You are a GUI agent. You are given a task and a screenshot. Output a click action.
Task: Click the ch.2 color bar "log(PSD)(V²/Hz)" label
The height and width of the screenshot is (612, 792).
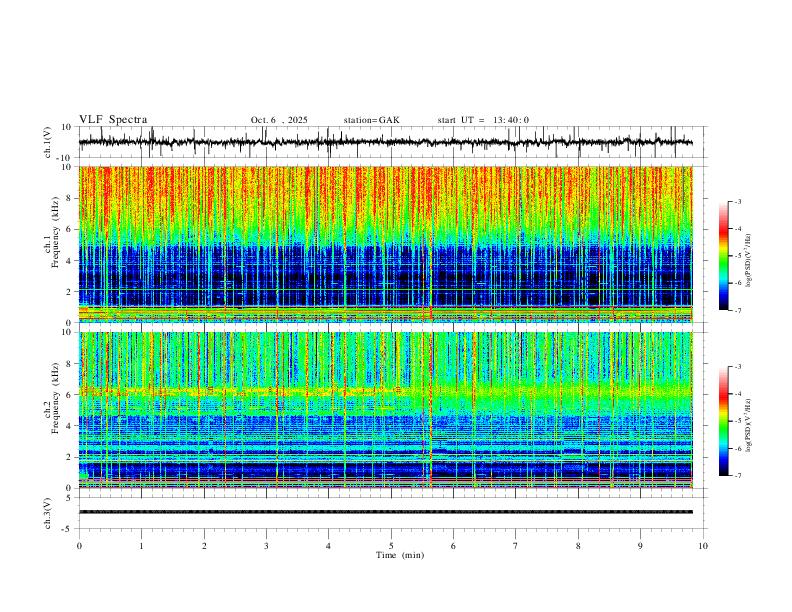click(749, 425)
